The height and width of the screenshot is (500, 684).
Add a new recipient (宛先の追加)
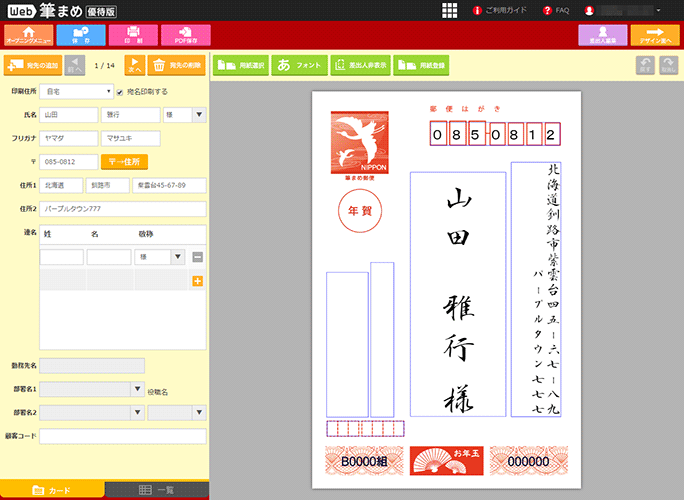click(x=33, y=65)
